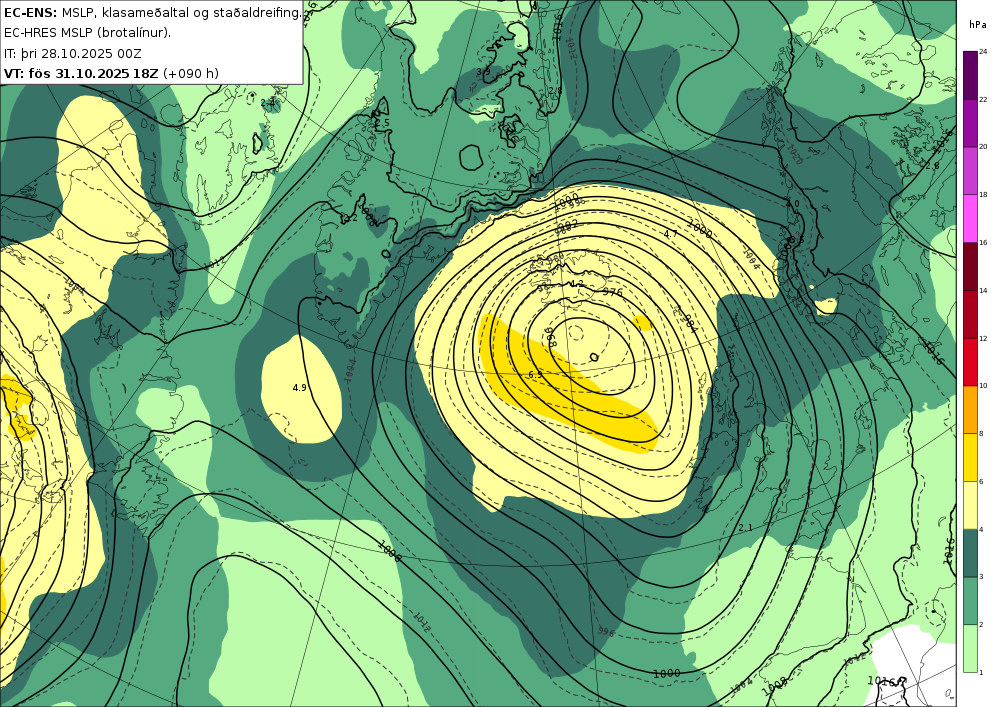Click the small low-pressure centre circle marker
1000x707 pixels.
(594, 358)
